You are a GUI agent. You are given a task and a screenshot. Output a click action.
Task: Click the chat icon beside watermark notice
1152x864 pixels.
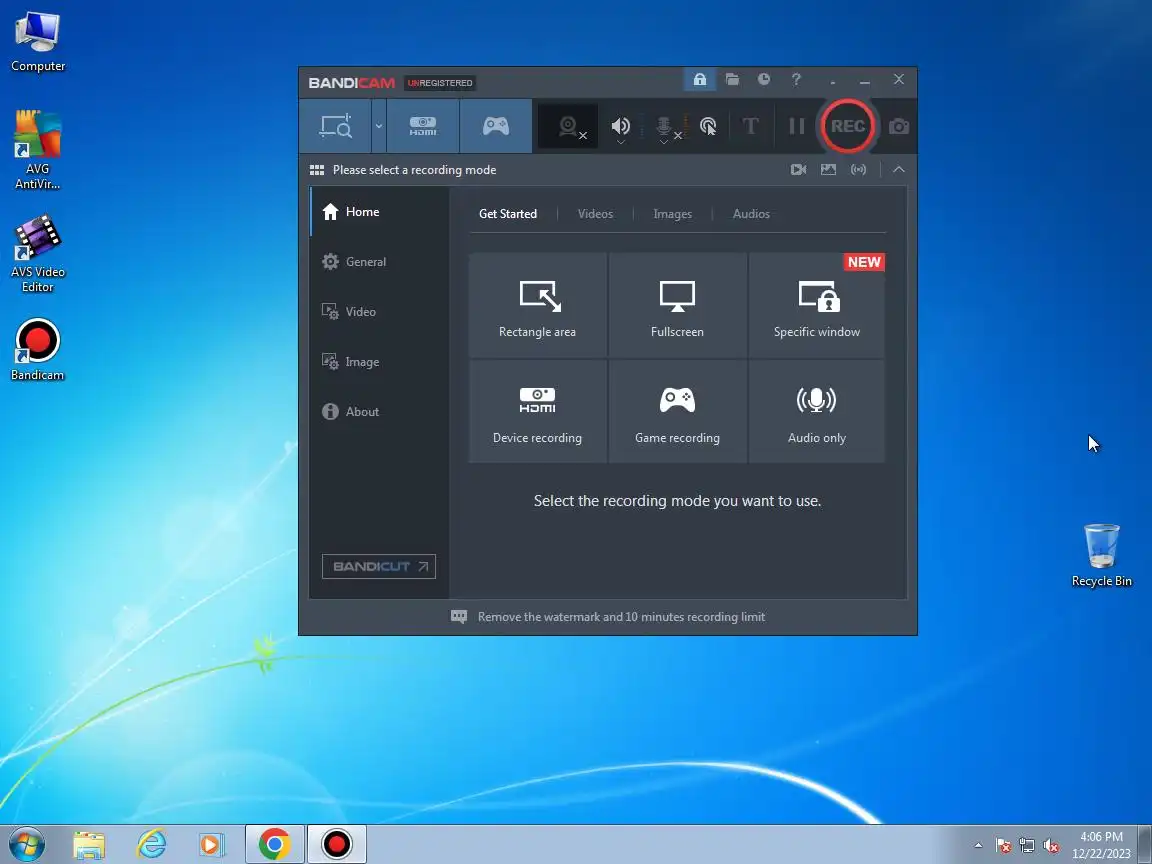(x=459, y=616)
